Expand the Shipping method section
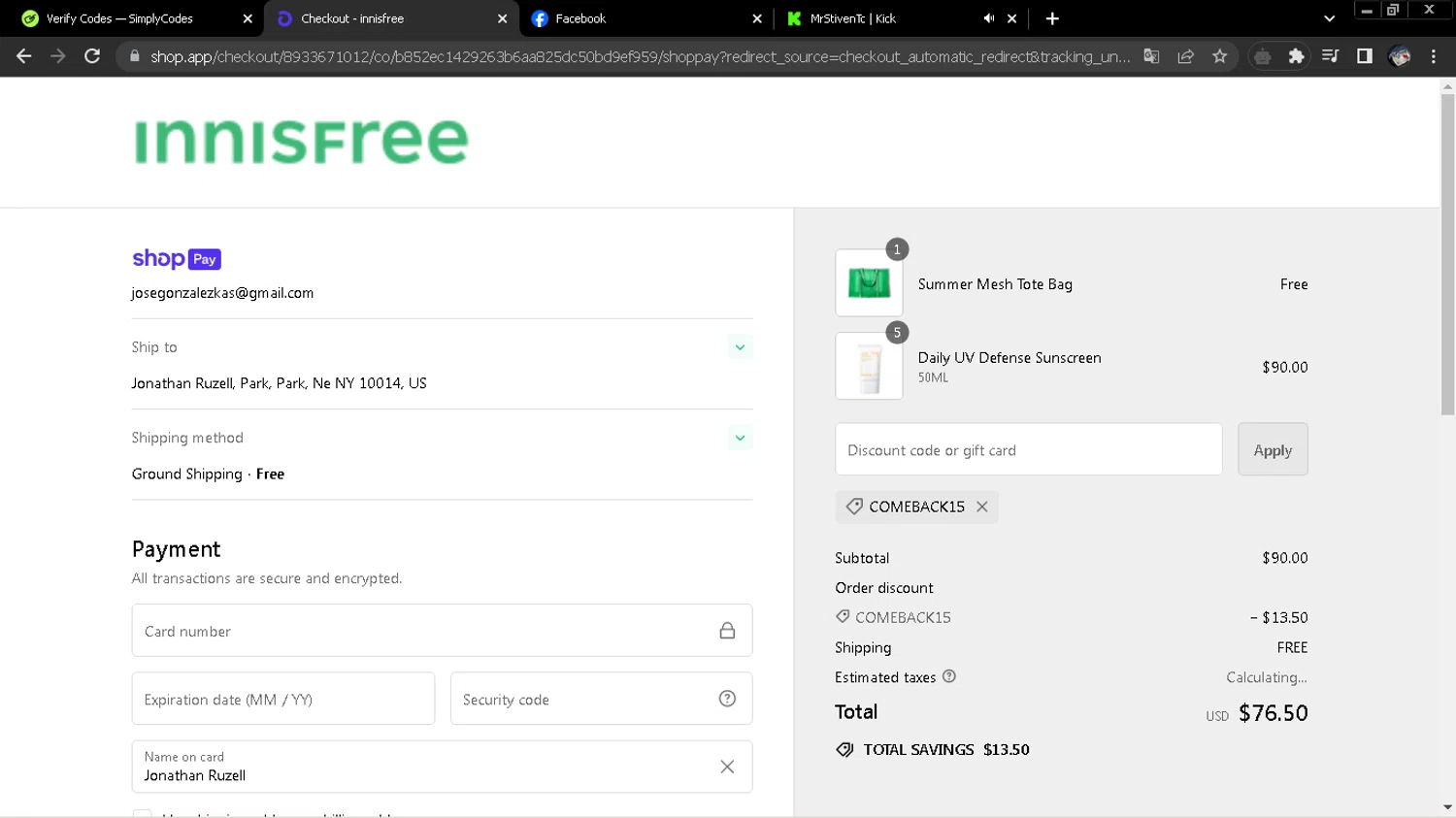 740,438
